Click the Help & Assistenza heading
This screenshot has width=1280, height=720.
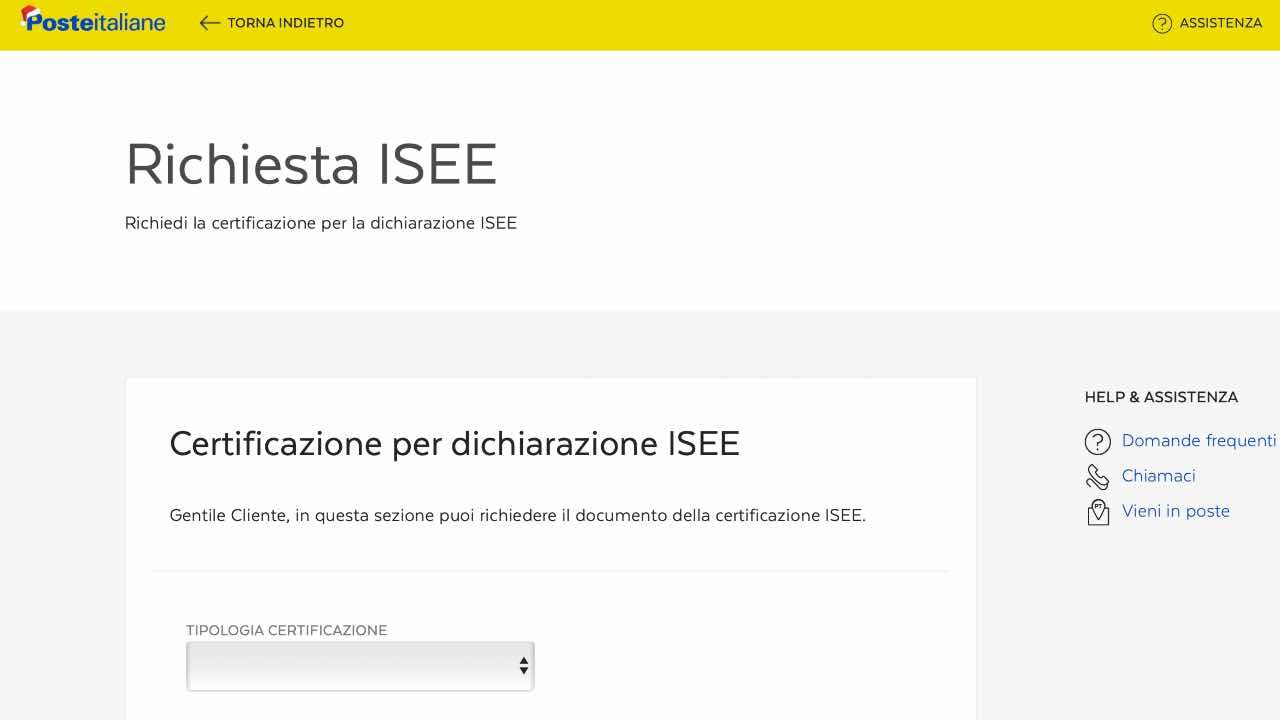[1160, 397]
